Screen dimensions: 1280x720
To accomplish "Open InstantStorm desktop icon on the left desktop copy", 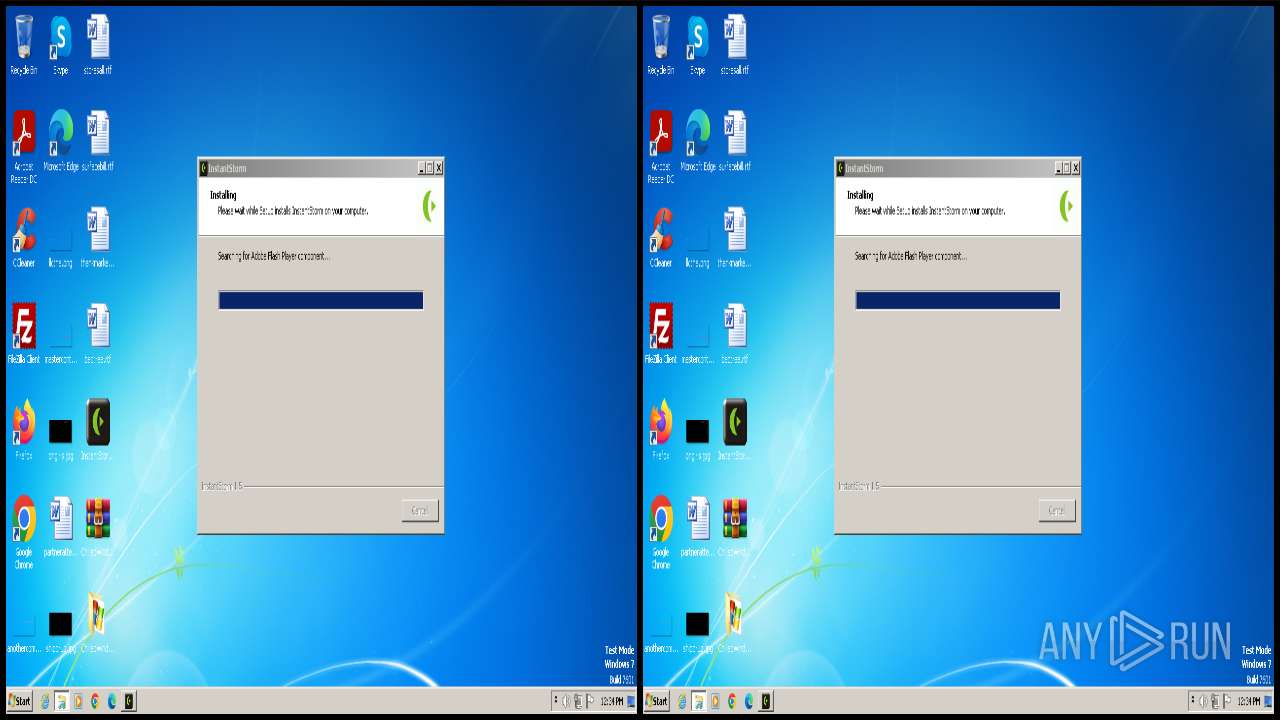I will pyautogui.click(x=98, y=429).
